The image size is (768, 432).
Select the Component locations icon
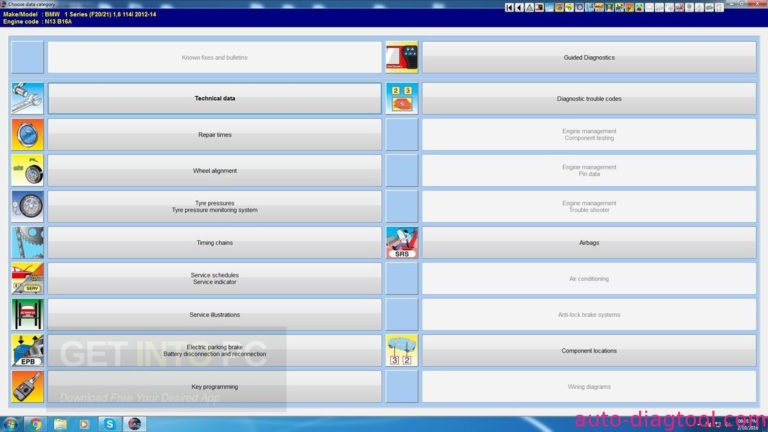tap(401, 351)
